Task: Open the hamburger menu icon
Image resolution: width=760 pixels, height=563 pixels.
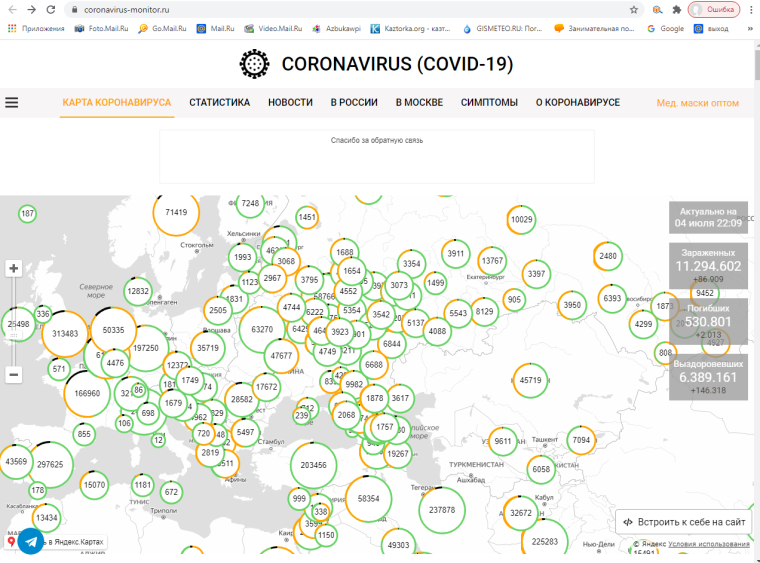Action: pos(12,102)
